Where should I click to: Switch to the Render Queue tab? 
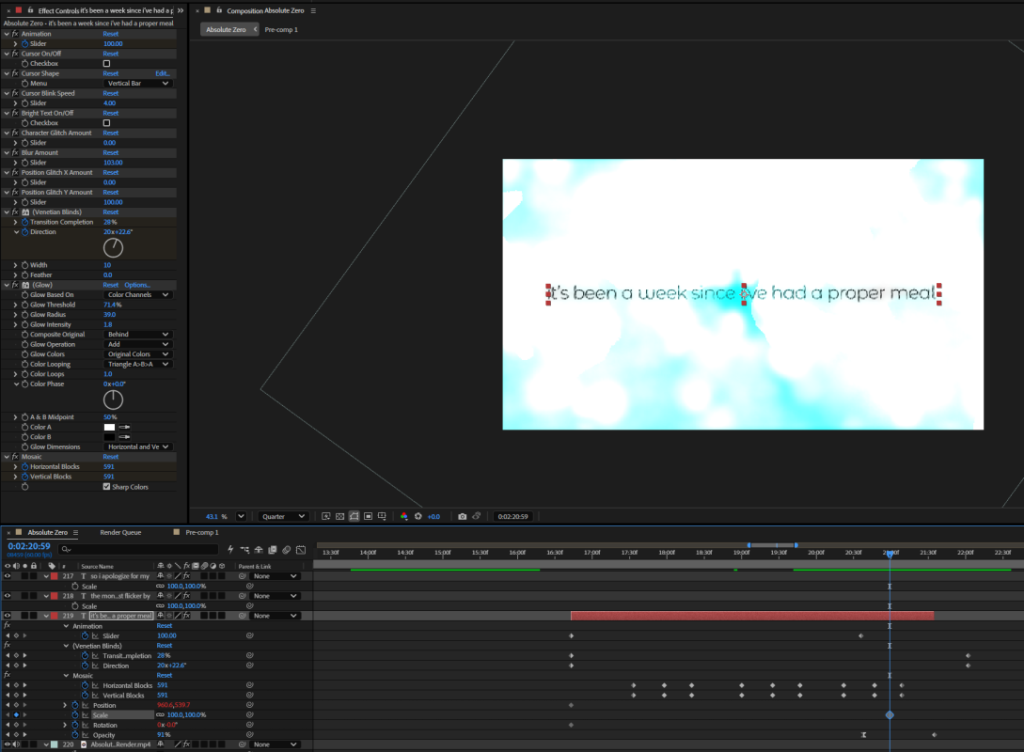(x=120, y=533)
